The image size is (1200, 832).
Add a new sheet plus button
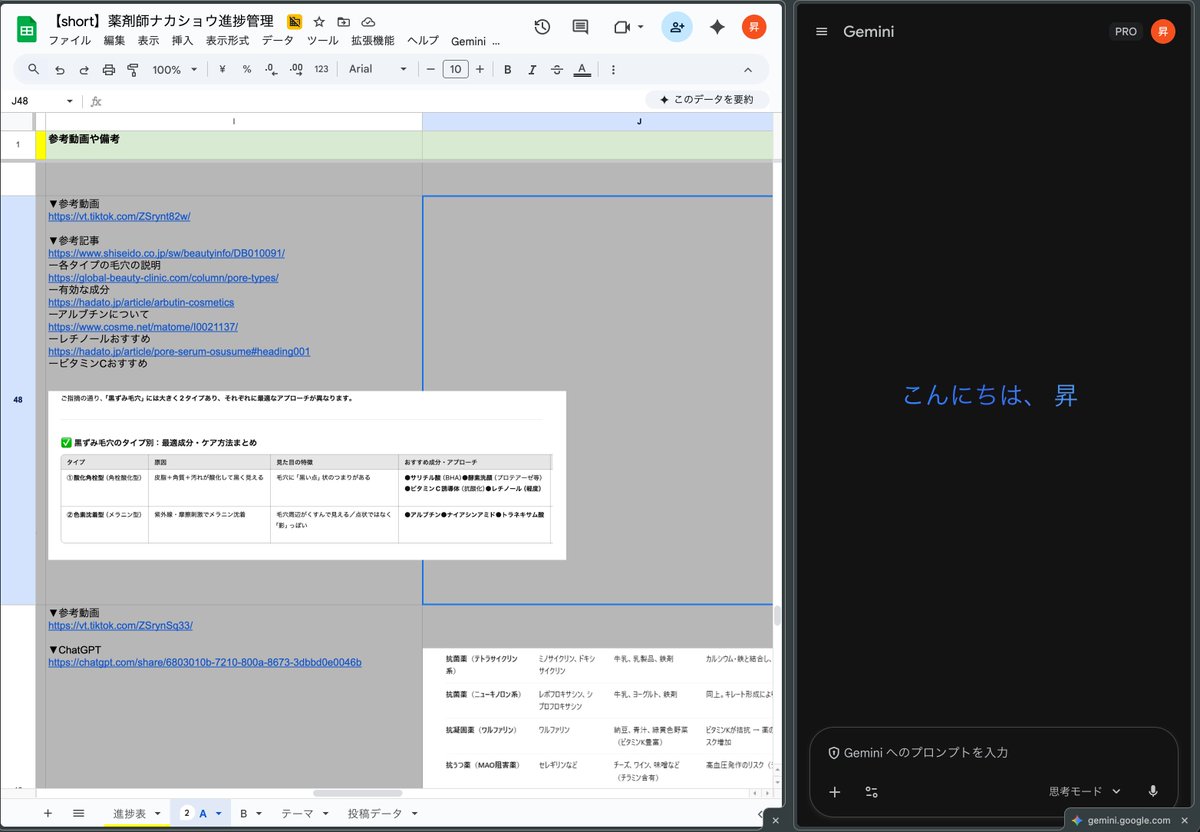pos(47,813)
